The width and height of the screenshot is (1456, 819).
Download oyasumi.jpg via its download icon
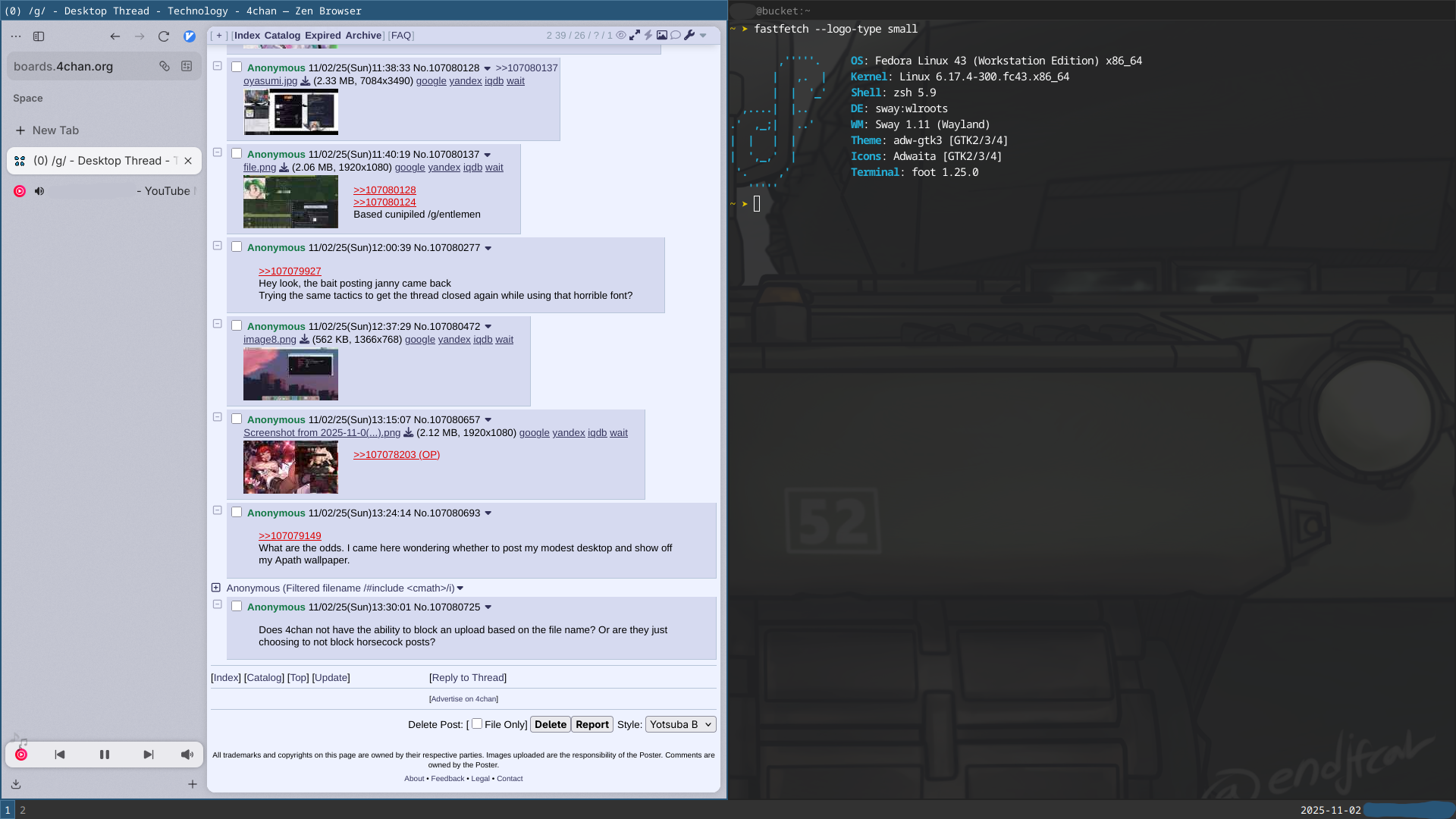click(305, 81)
